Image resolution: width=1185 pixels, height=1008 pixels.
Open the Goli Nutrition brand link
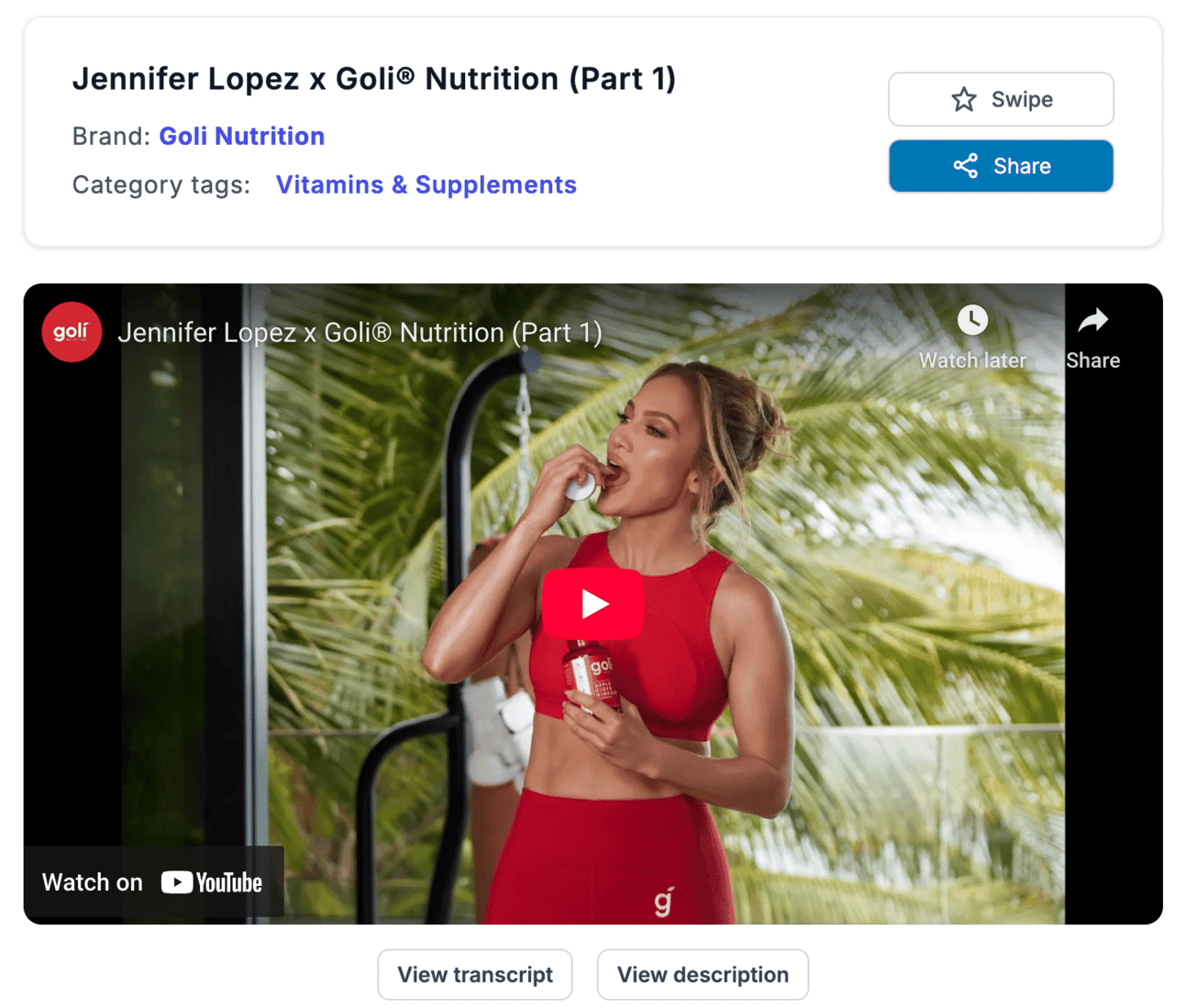242,136
